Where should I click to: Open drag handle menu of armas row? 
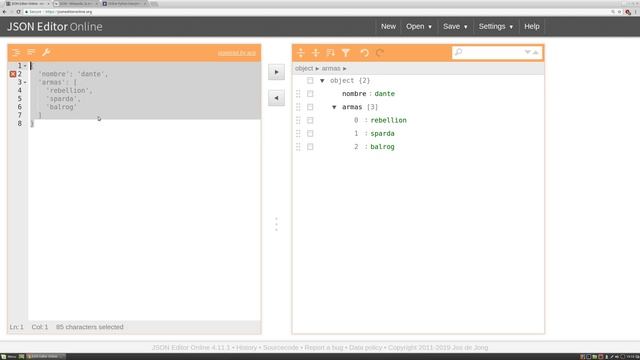[x=298, y=107]
